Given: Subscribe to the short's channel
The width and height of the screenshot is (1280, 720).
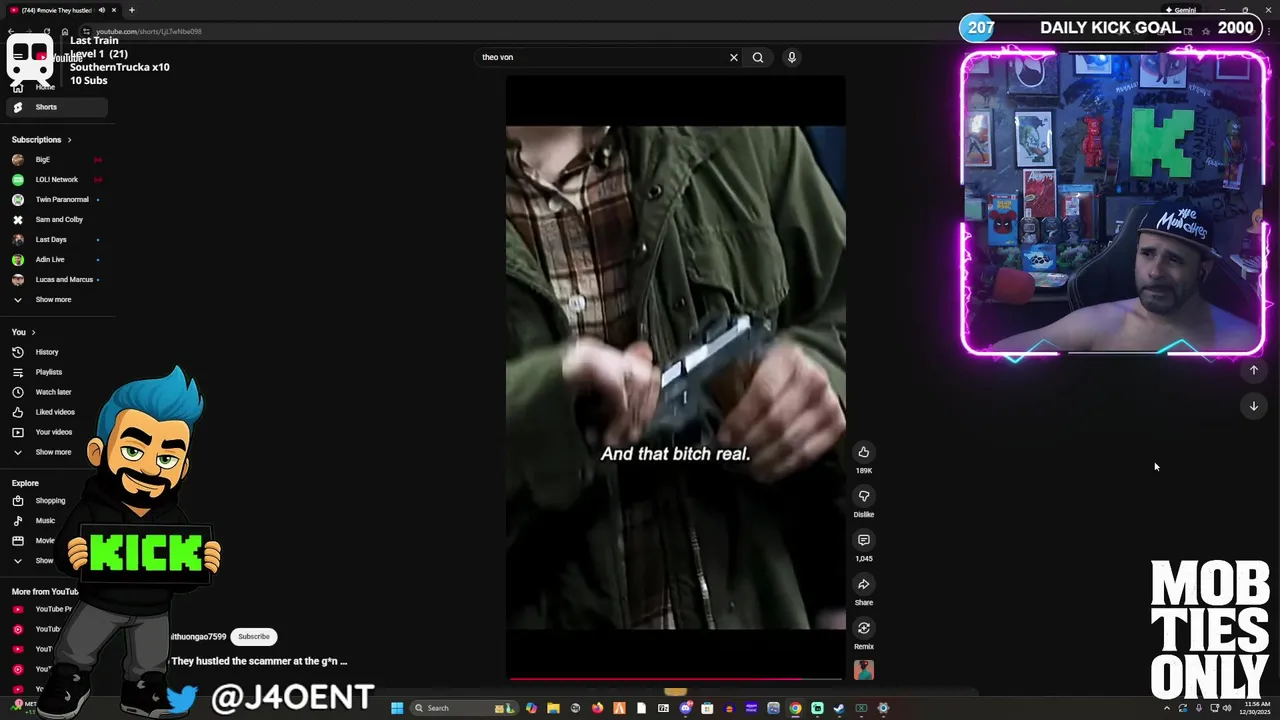Looking at the screenshot, I should [x=254, y=637].
